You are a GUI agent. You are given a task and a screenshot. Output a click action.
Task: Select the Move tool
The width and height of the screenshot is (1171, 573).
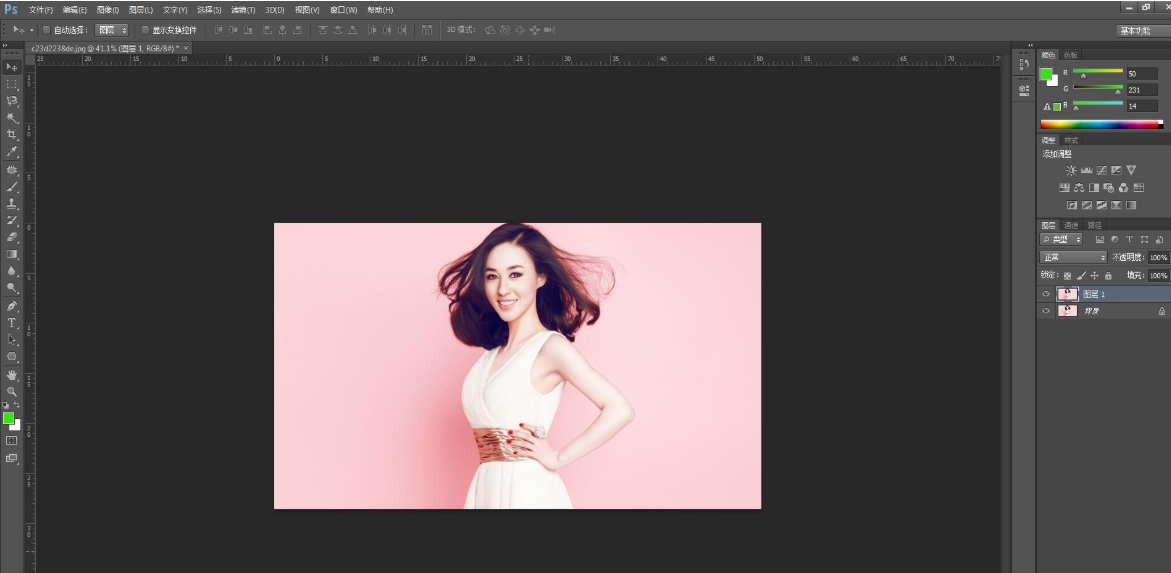(12, 67)
